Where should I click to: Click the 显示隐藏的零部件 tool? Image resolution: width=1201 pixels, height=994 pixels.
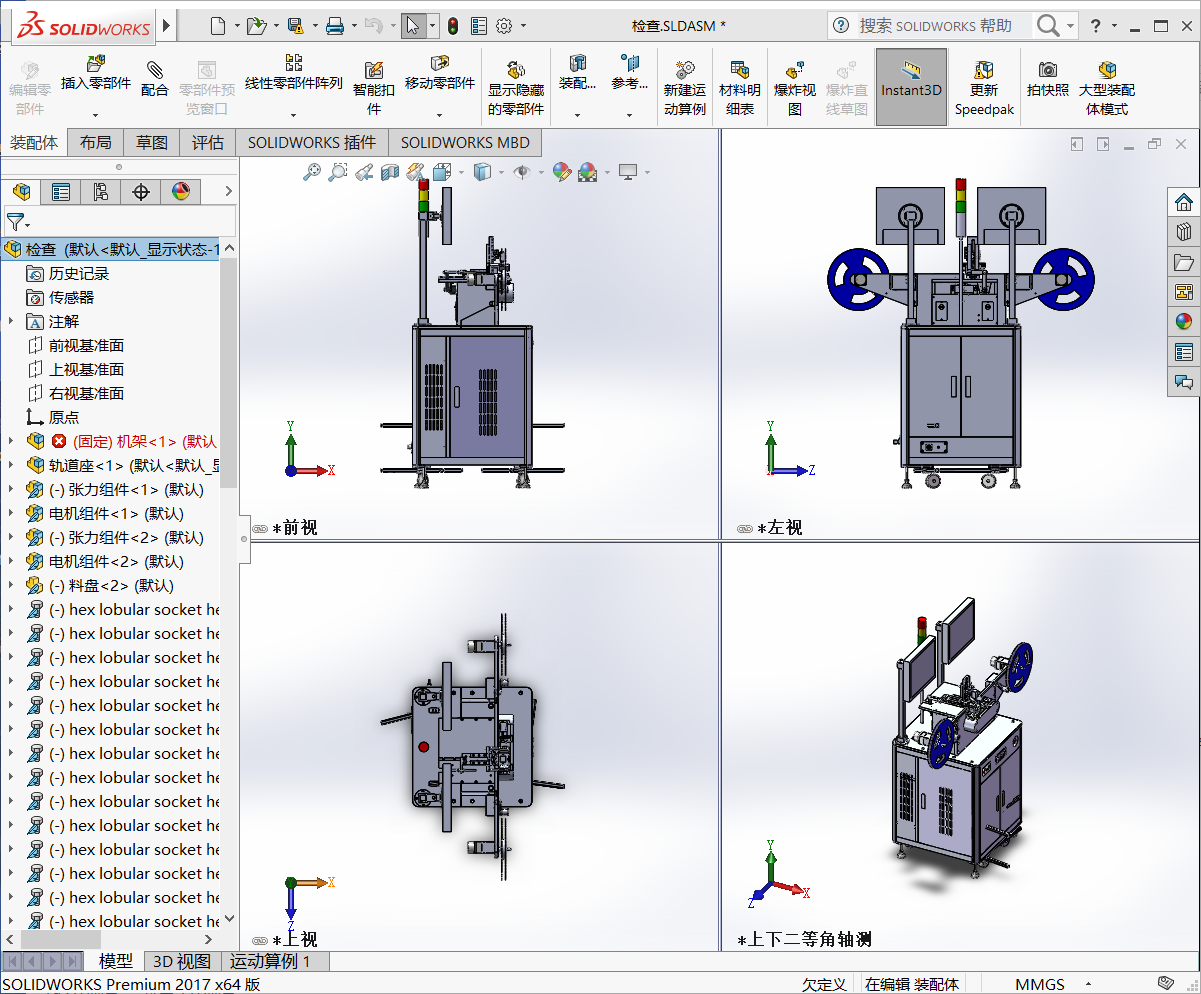pyautogui.click(x=516, y=88)
